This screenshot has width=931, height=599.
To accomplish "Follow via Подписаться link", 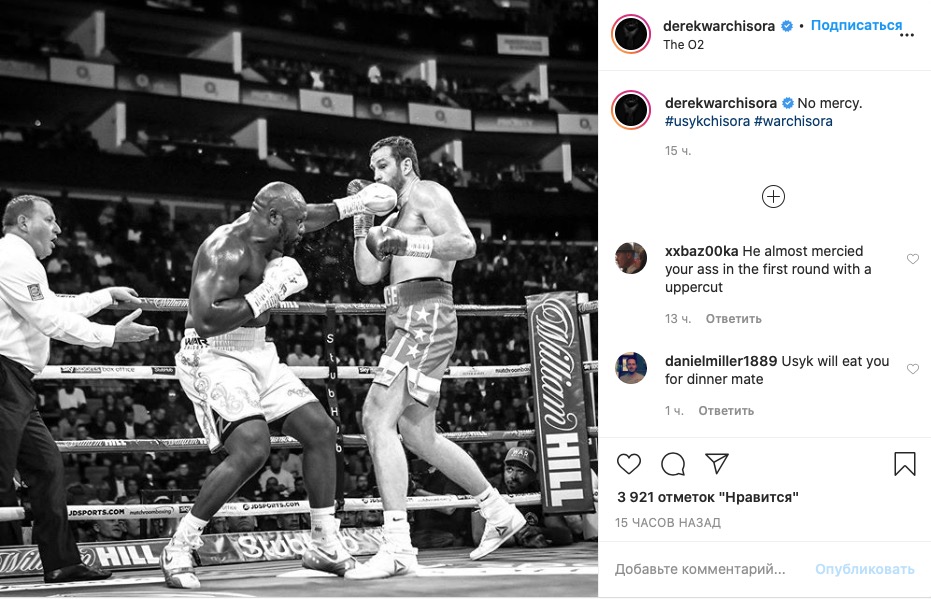I will (856, 26).
